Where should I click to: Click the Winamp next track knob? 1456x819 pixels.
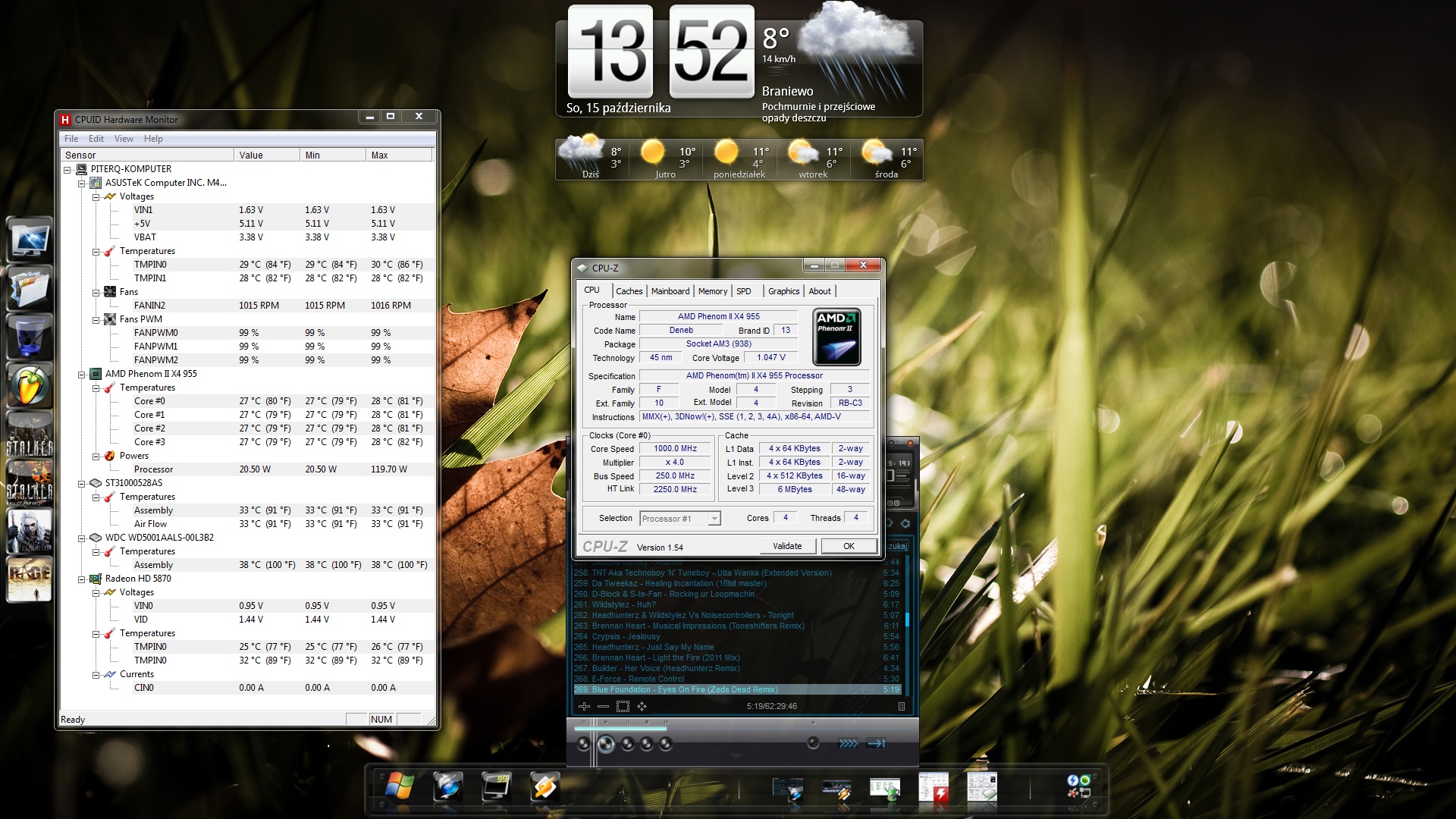[666, 744]
